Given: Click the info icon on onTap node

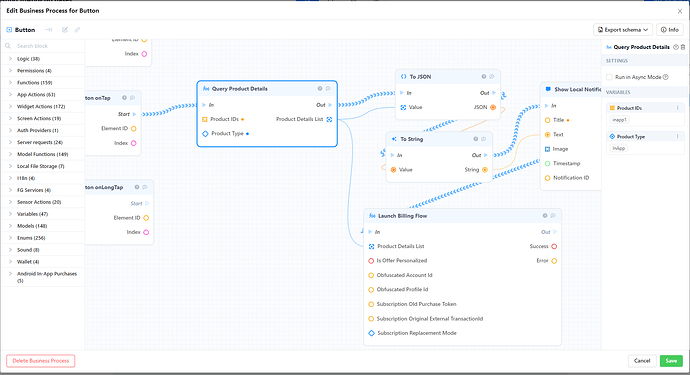Looking at the screenshot, I should [x=125, y=98].
